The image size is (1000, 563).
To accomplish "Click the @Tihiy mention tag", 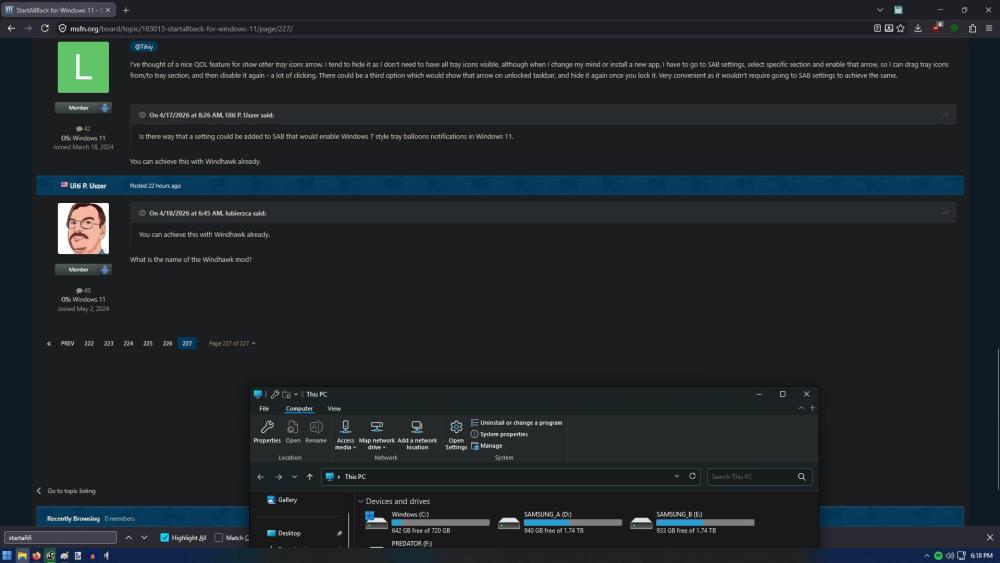I will 144,47.
